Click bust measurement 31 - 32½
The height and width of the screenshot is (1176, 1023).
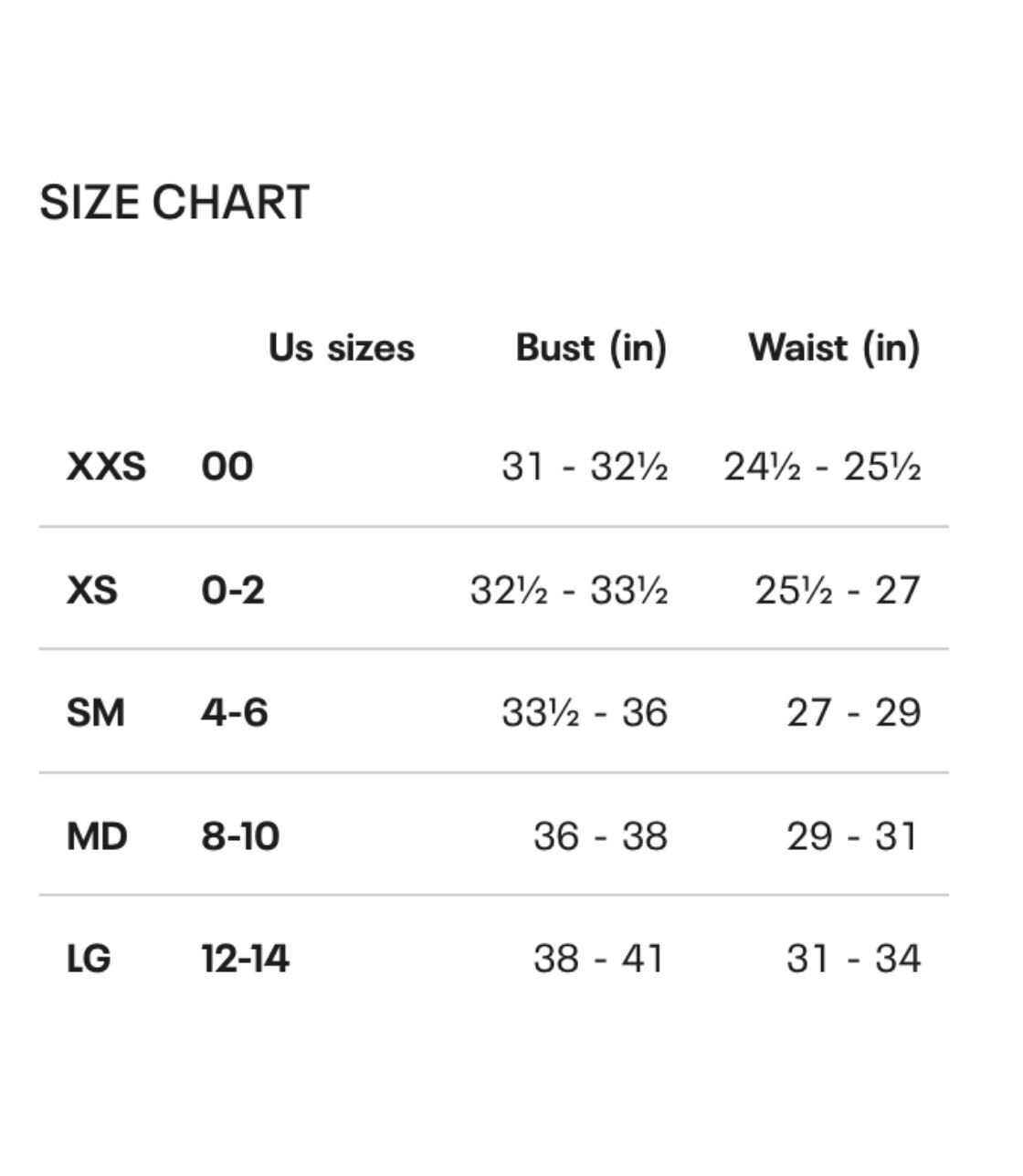[x=585, y=467]
